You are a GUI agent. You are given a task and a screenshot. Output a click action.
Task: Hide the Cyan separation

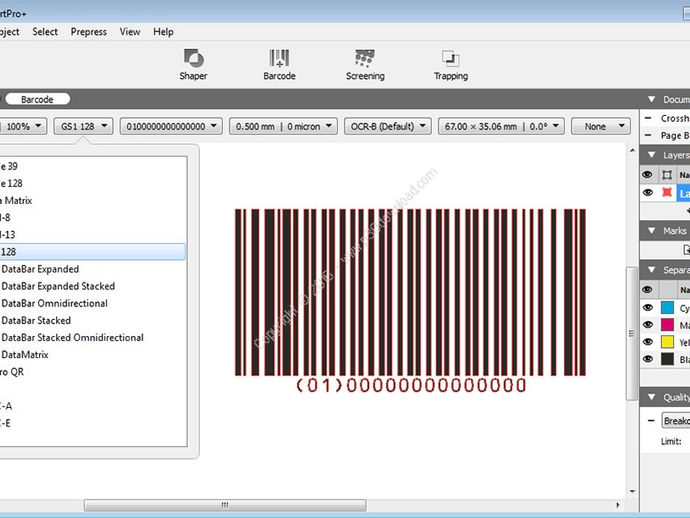point(648,308)
